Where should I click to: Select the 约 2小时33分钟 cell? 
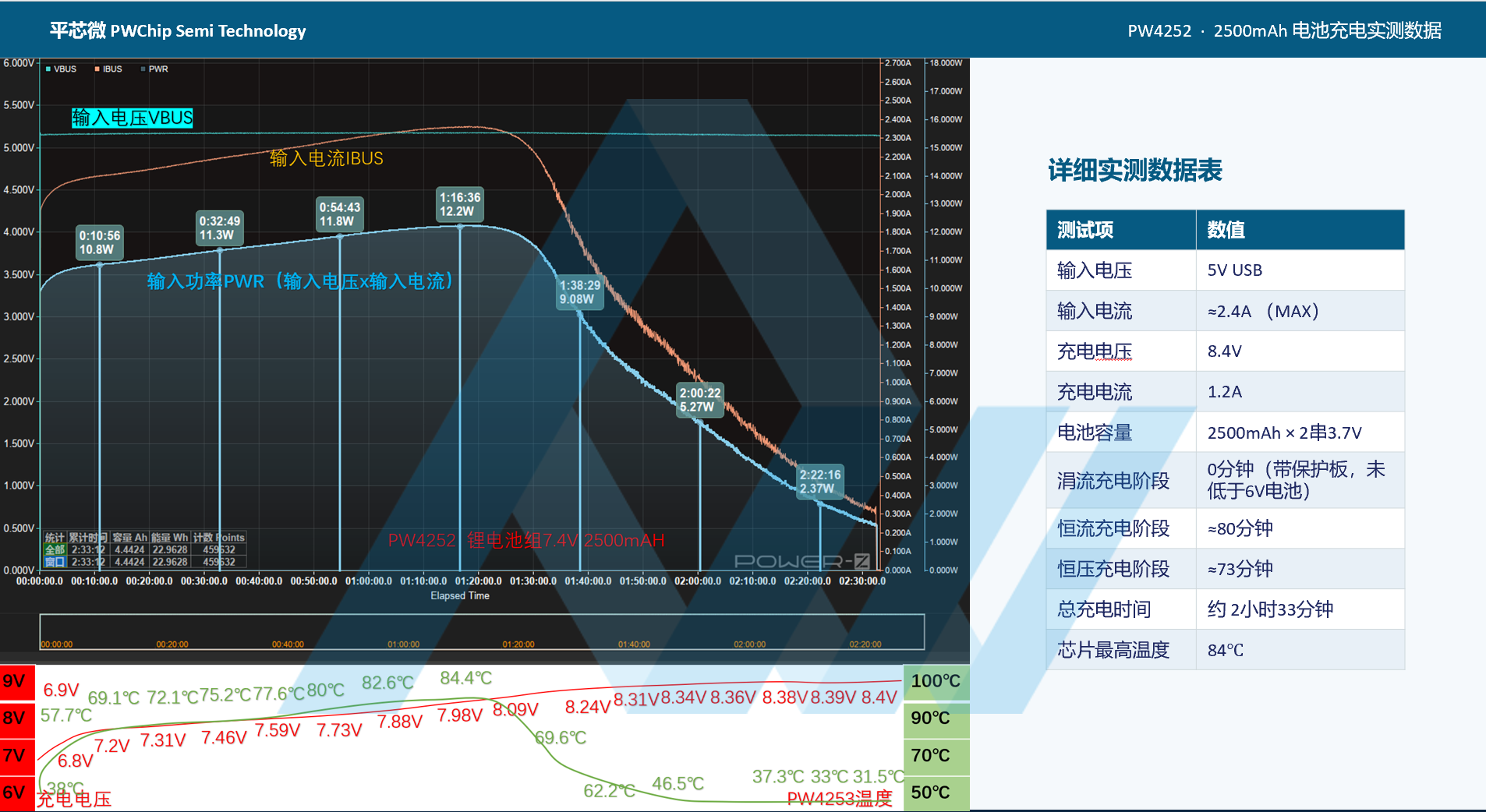point(1300,609)
